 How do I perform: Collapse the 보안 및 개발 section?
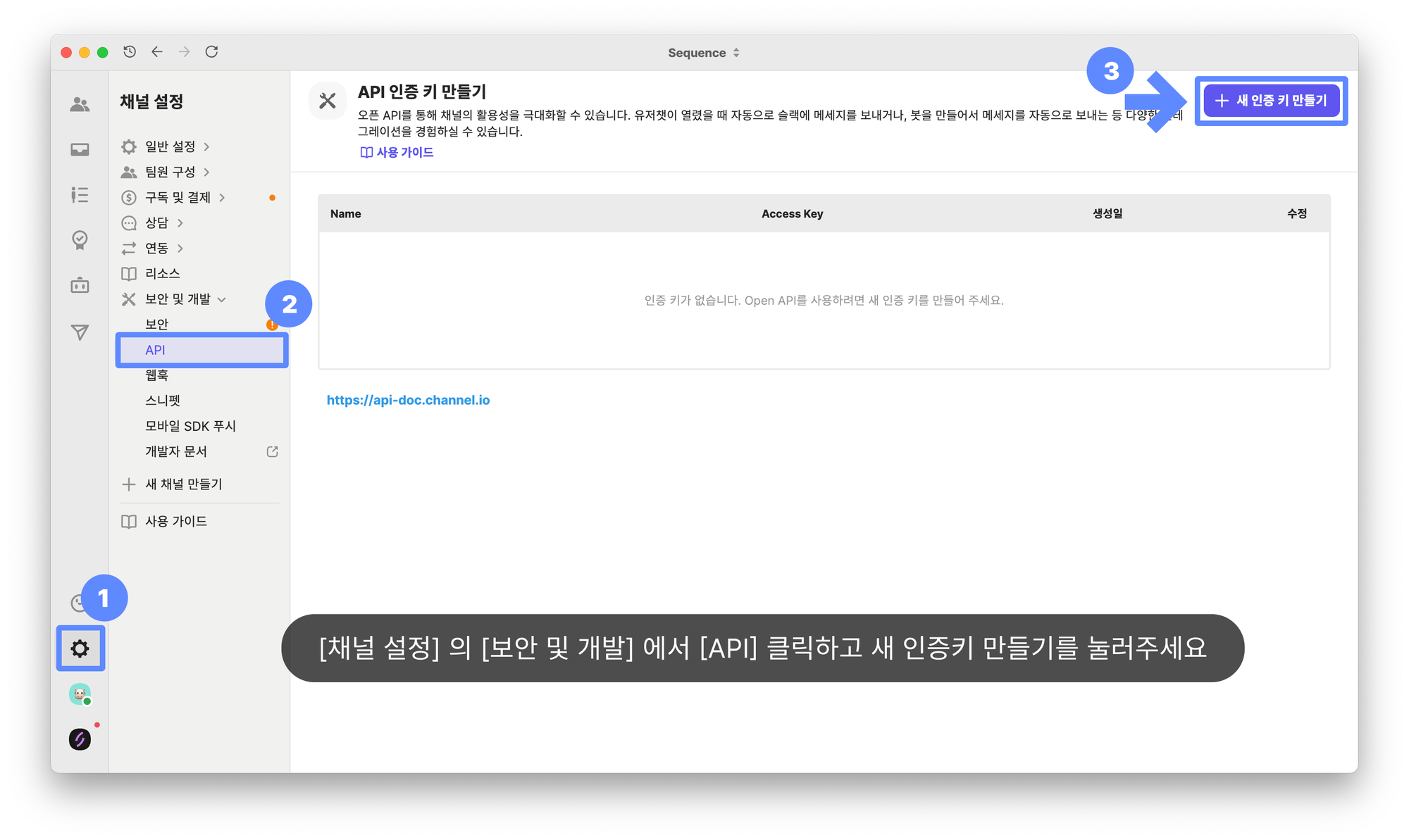[x=177, y=299]
